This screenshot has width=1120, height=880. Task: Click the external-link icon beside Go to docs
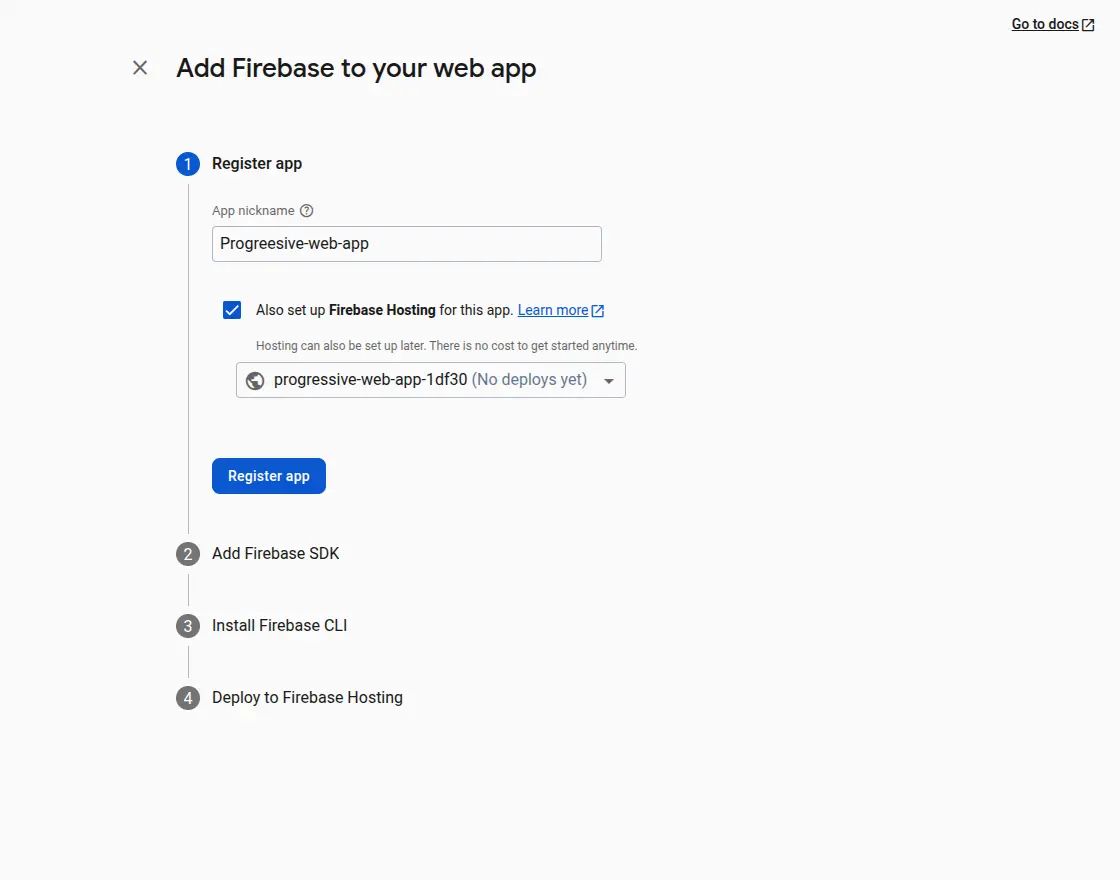(1089, 23)
